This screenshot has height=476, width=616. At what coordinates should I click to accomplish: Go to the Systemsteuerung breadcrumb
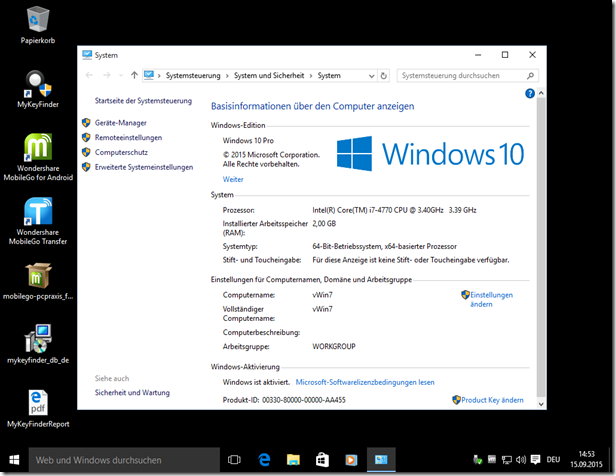pos(193,75)
